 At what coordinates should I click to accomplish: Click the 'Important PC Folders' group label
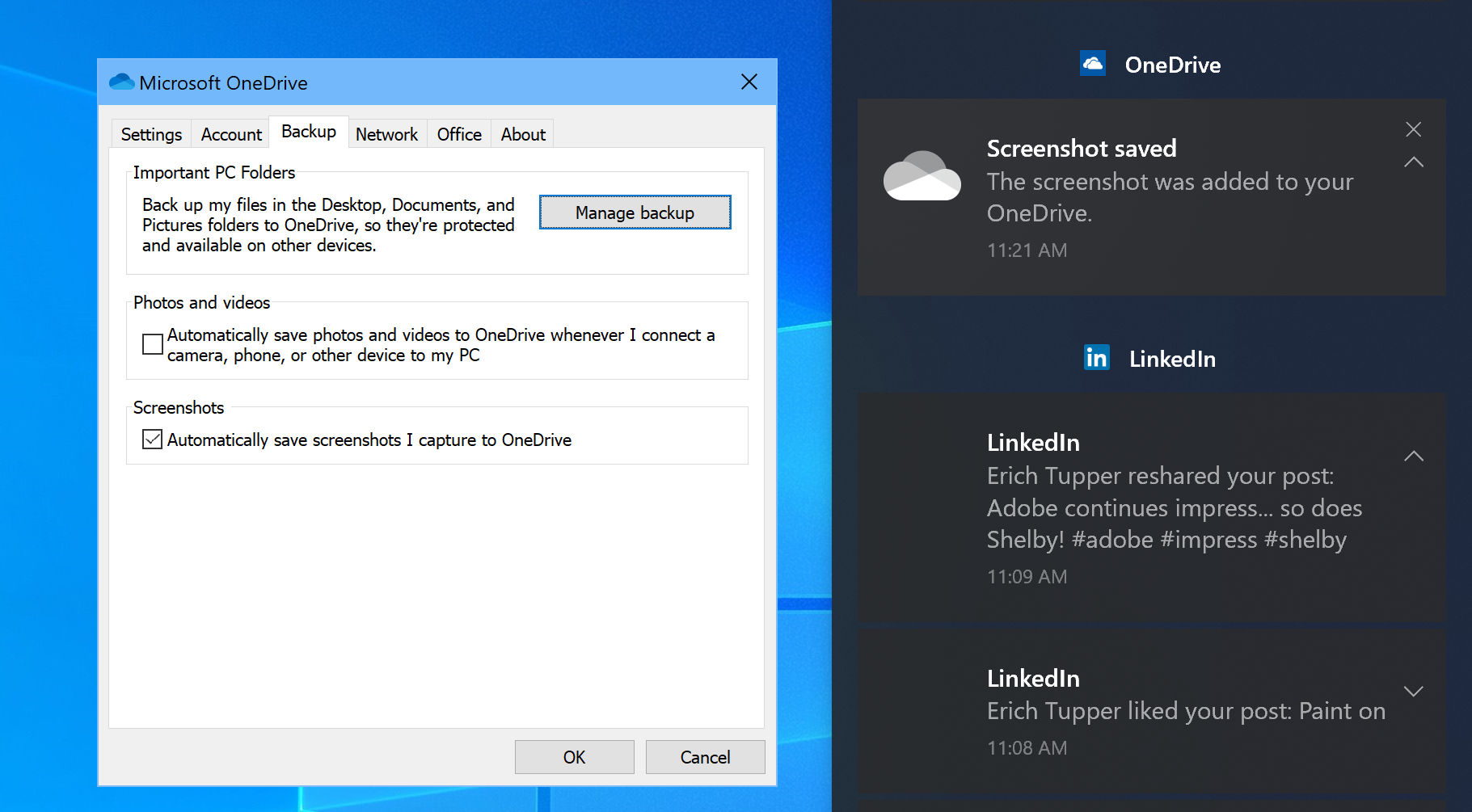(x=214, y=172)
